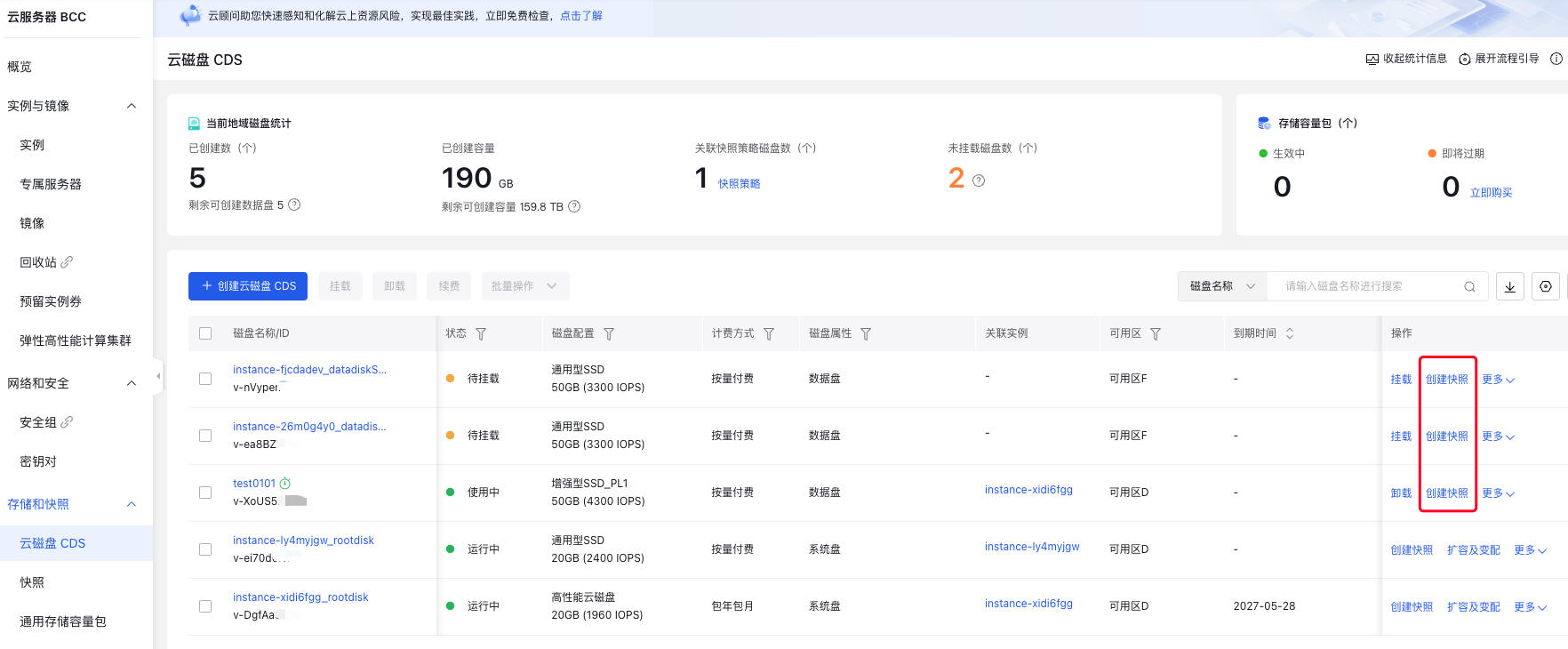This screenshot has width=1568, height=649.
Task: Filter by 可用区 funnel icon
Action: coord(1156,333)
